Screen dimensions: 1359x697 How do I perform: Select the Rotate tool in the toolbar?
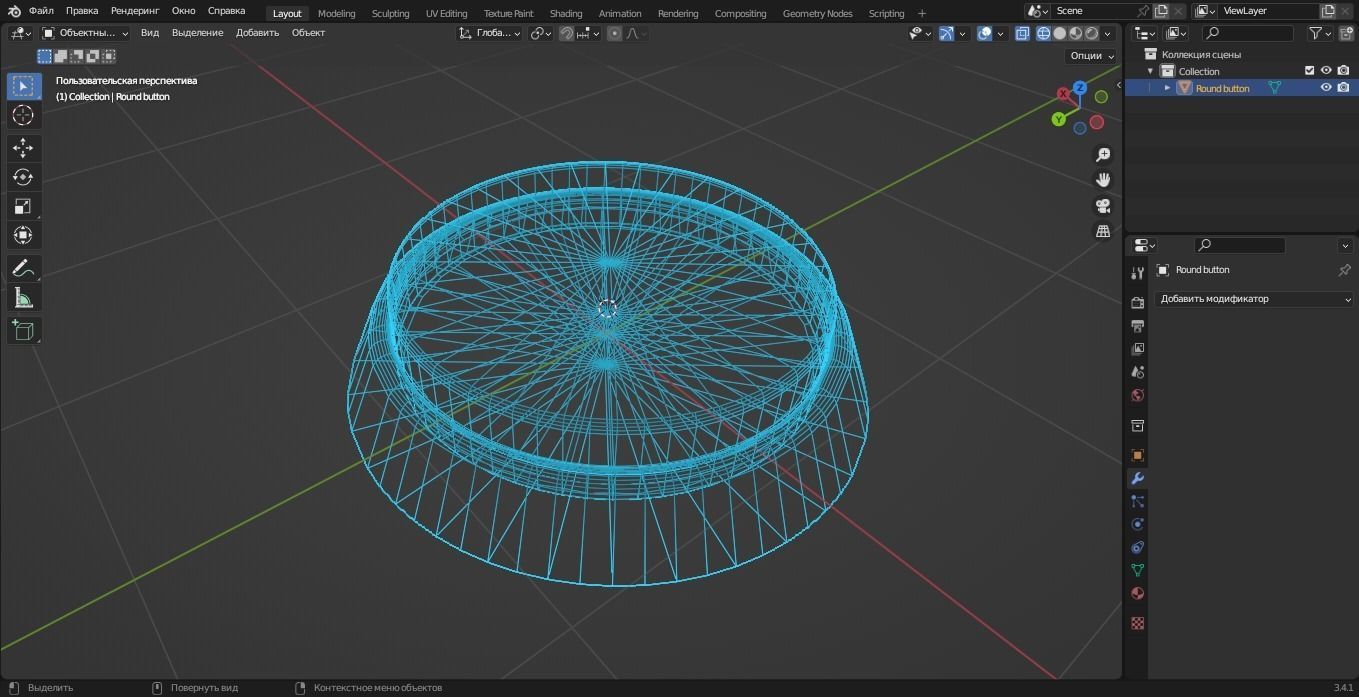(x=23, y=176)
